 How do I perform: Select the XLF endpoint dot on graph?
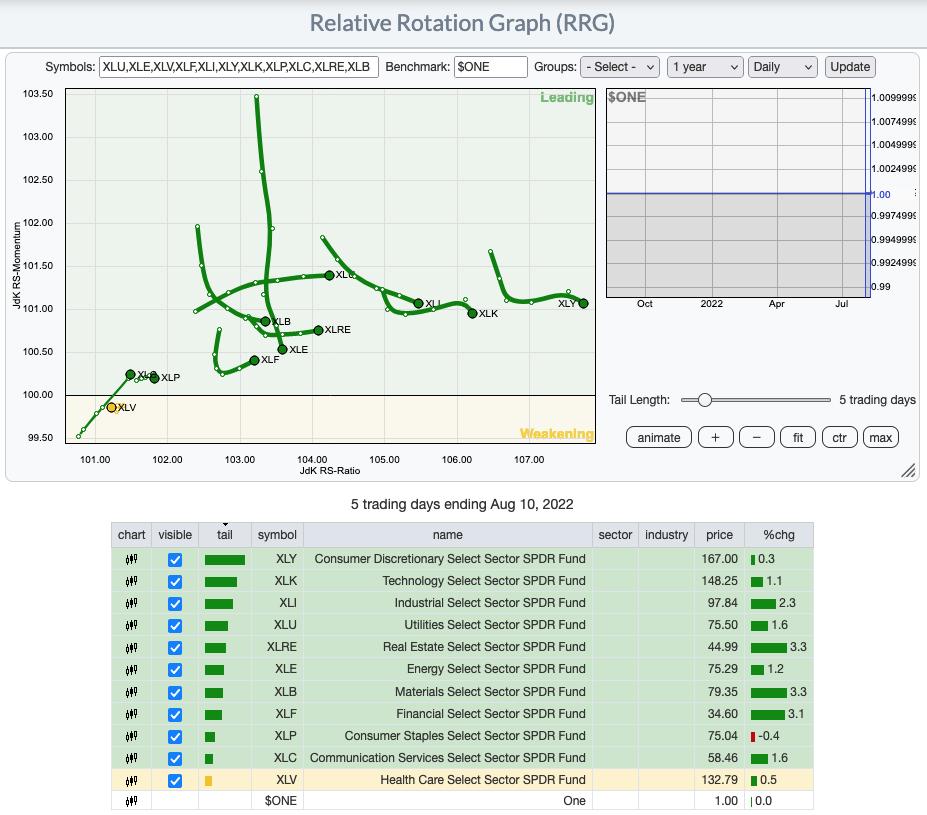tap(254, 360)
